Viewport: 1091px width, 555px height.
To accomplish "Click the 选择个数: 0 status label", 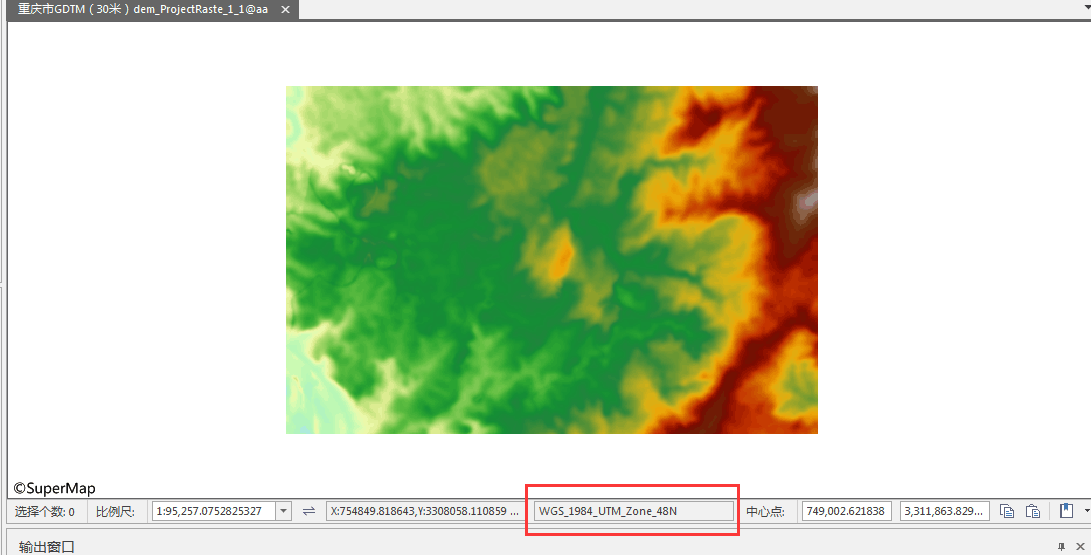I will click(45, 512).
